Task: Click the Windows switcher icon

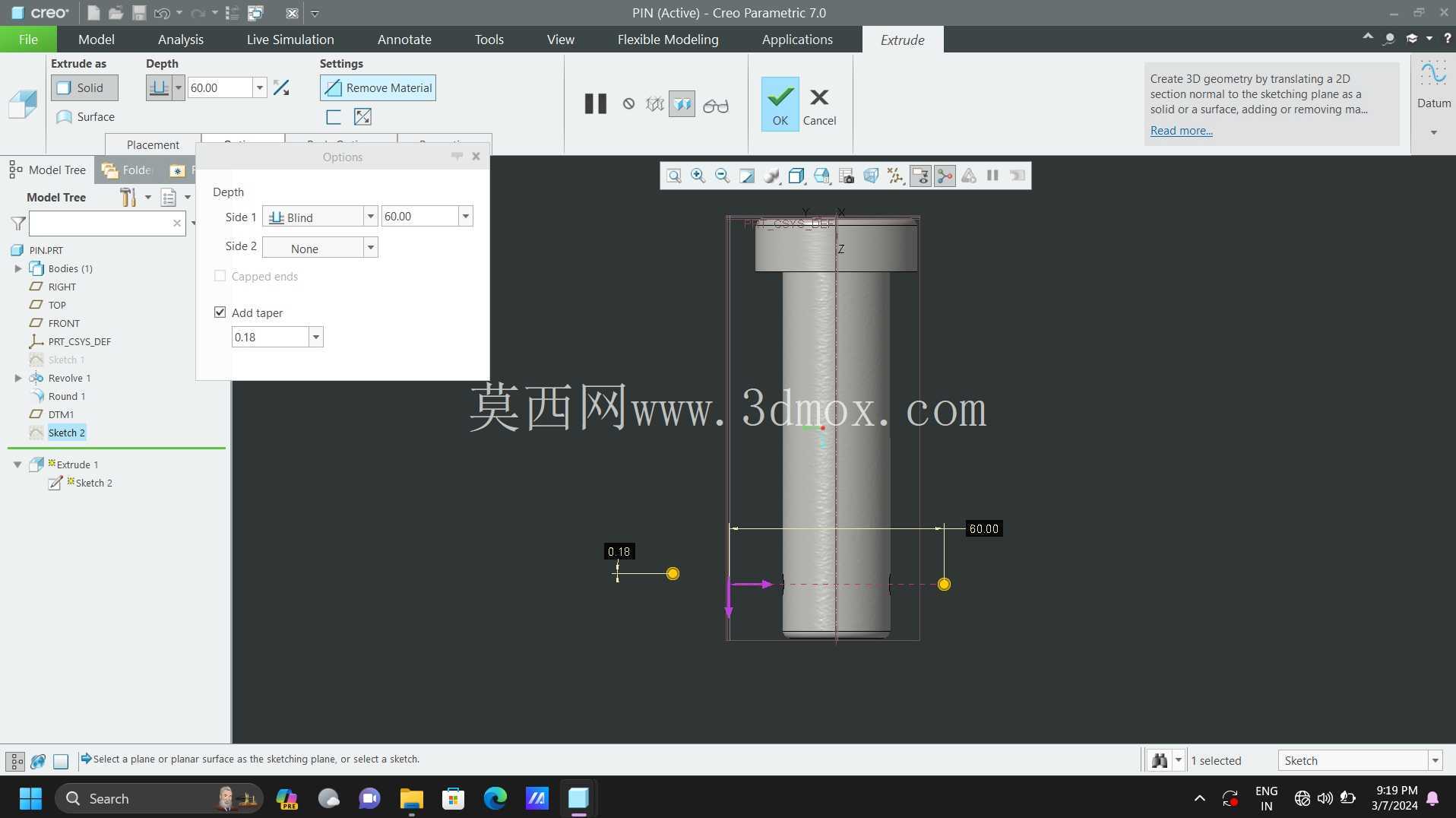Action: (256, 13)
